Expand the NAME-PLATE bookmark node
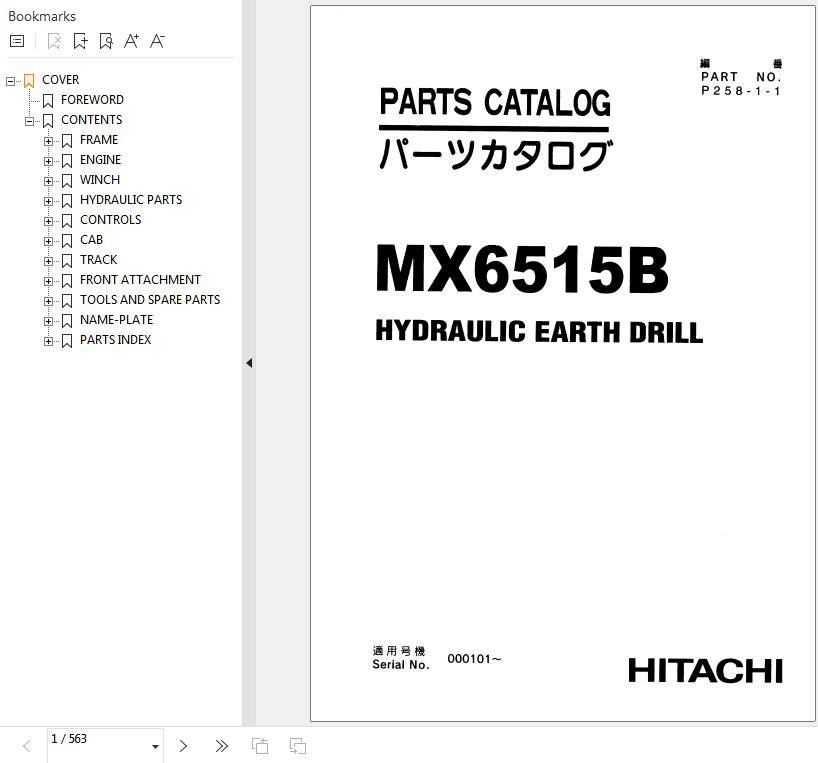The image size is (818, 763). click(48, 321)
